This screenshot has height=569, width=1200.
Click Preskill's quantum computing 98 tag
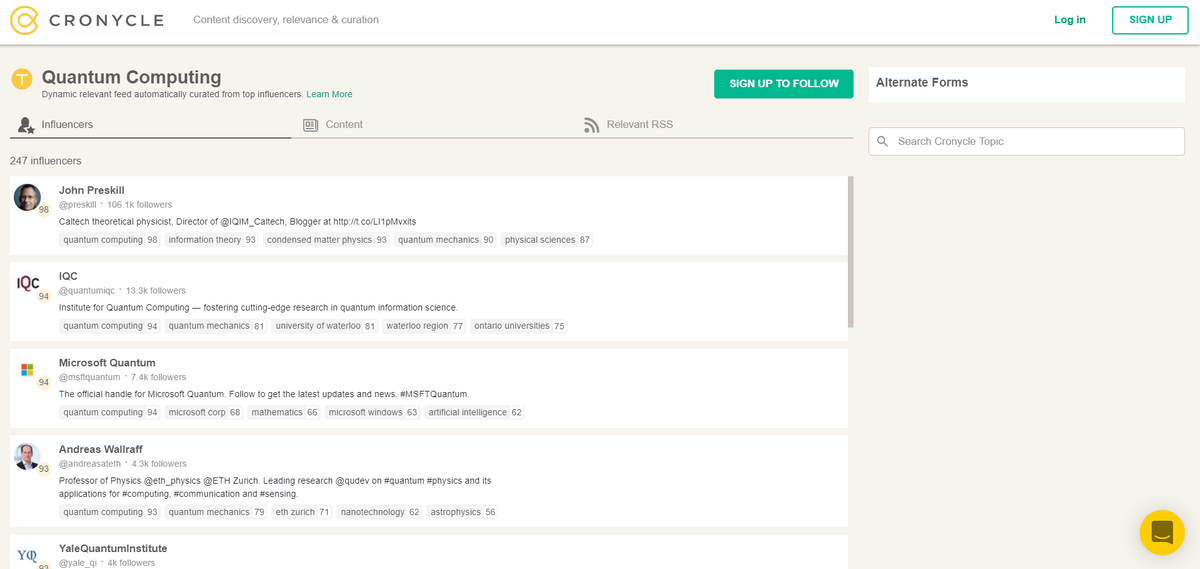pos(110,240)
